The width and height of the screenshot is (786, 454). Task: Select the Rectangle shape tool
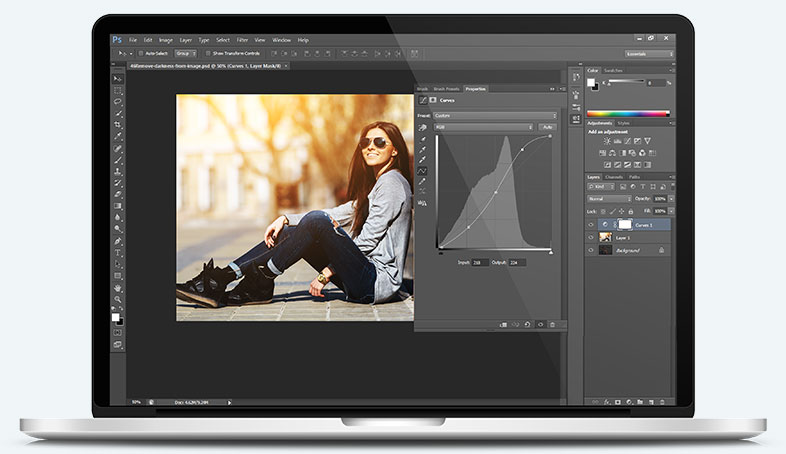click(118, 276)
